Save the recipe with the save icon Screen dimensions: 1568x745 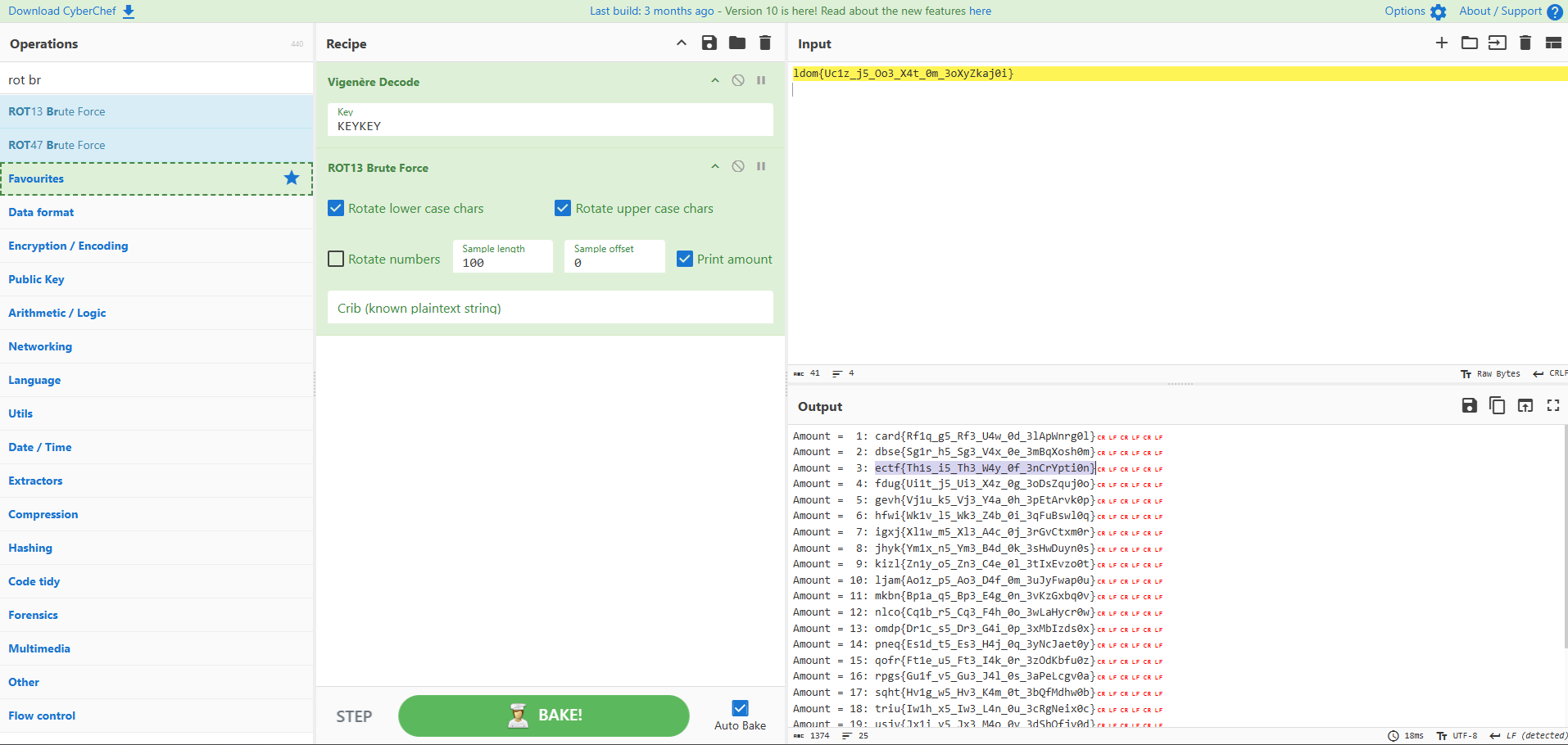(x=709, y=43)
